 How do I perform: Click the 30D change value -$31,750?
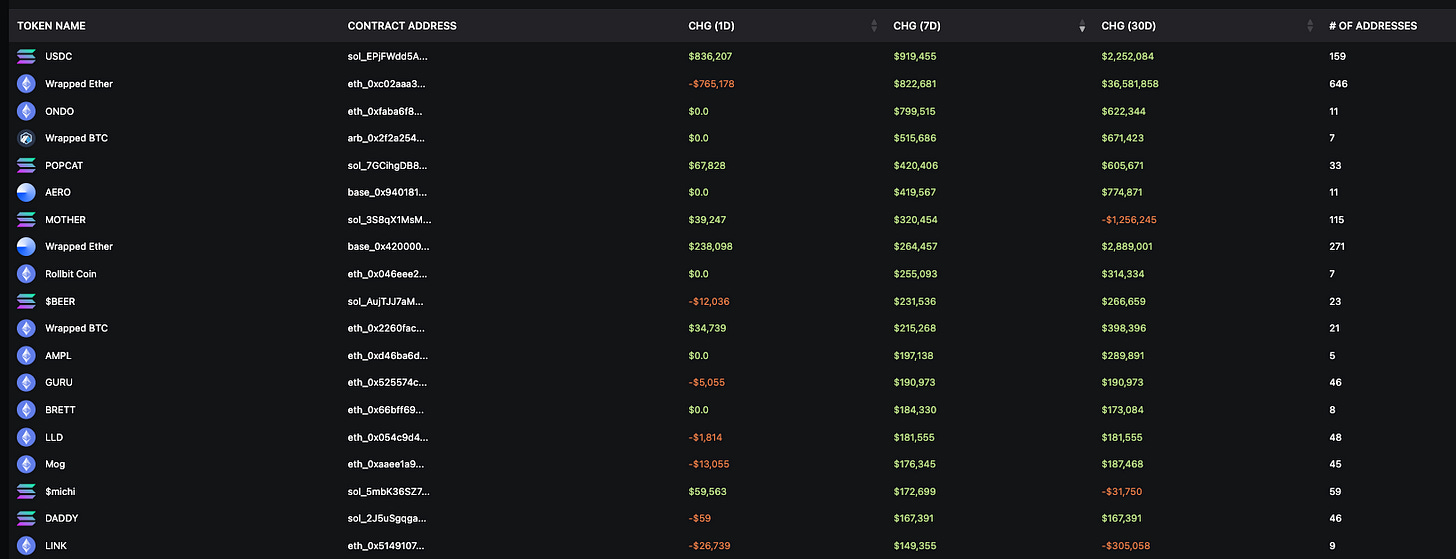[x=1122, y=491]
